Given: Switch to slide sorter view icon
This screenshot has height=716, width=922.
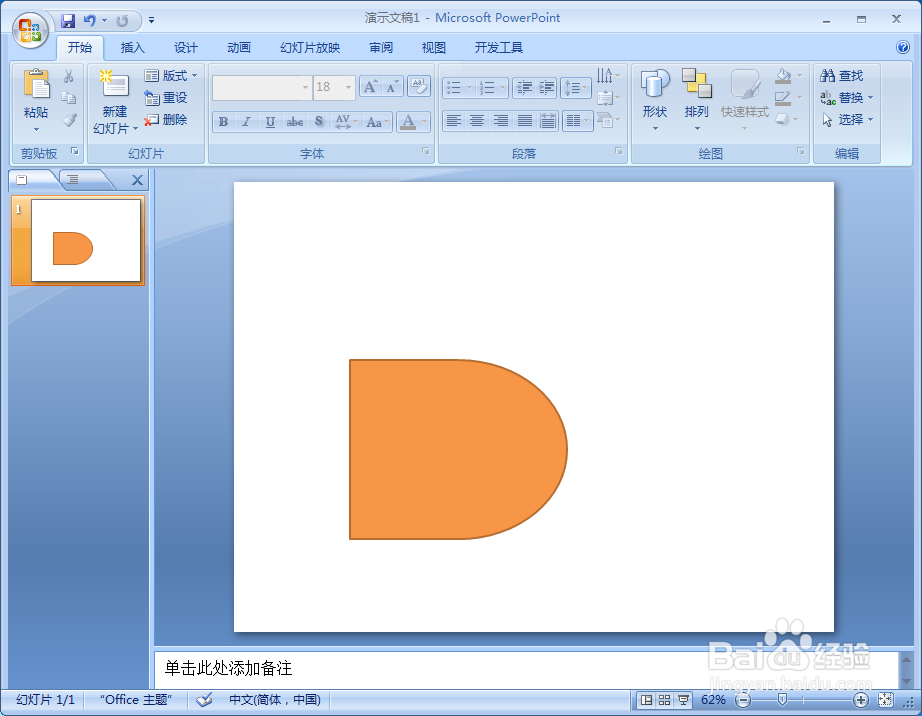Looking at the screenshot, I should click(664, 700).
